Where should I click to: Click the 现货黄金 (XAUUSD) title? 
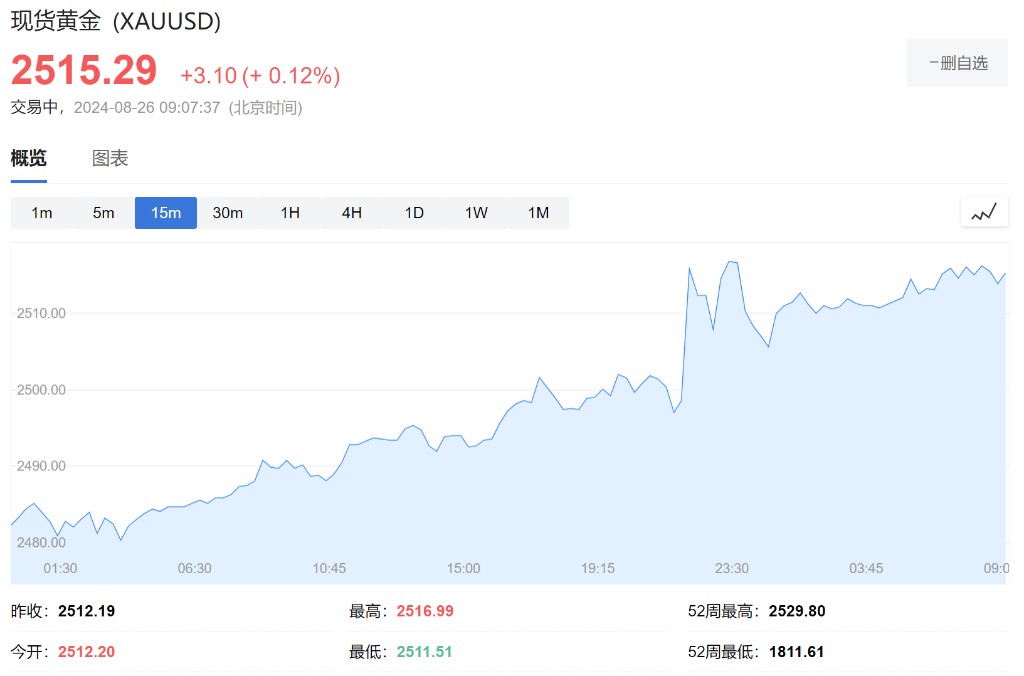(116, 21)
